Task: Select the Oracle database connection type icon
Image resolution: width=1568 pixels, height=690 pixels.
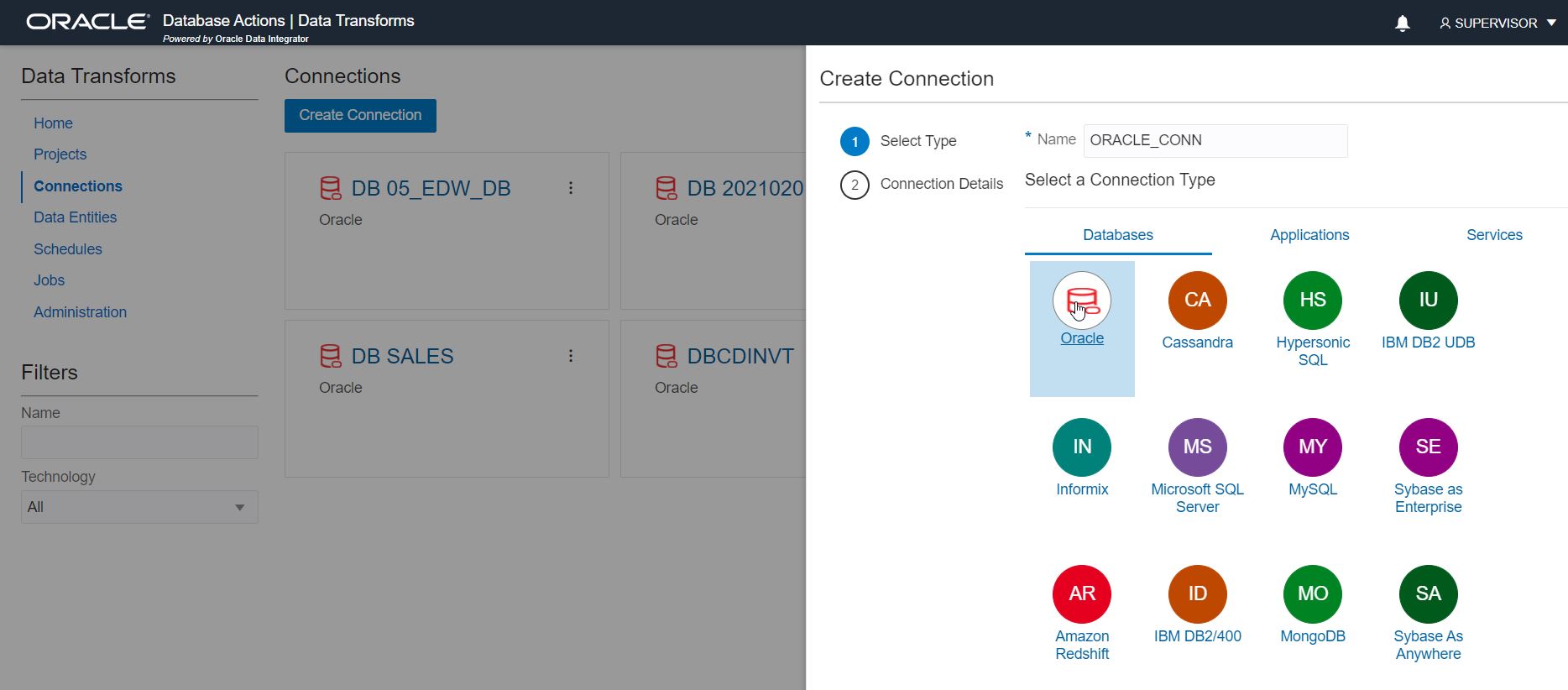Action: point(1082,301)
